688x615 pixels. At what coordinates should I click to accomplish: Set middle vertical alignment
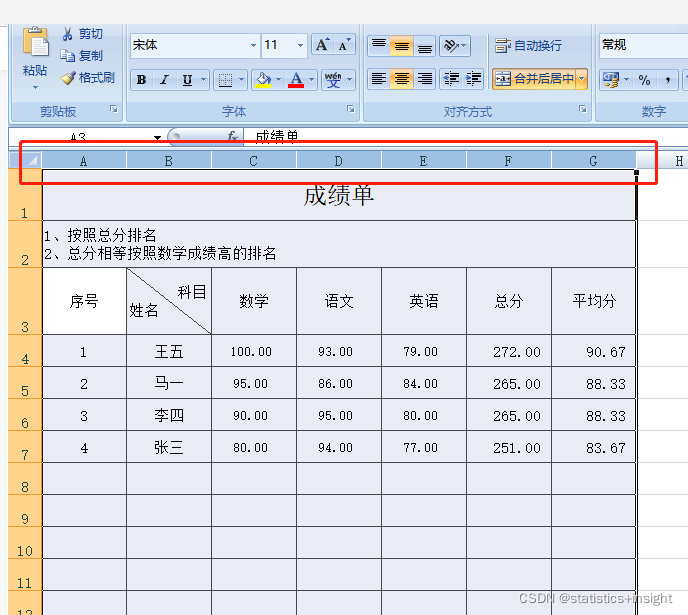tap(401, 46)
